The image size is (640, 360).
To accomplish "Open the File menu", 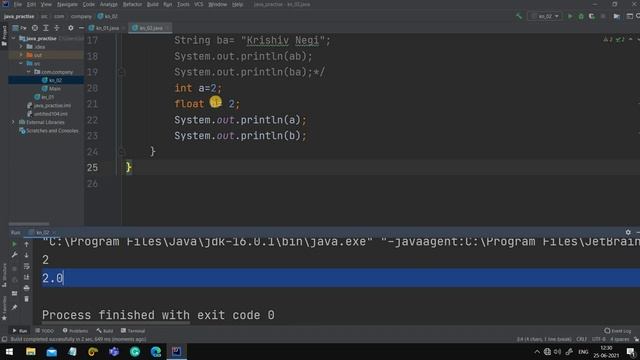I will coord(18,4).
